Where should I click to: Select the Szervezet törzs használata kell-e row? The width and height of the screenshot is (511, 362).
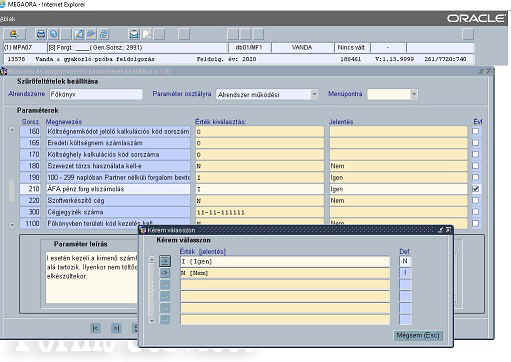118,166
